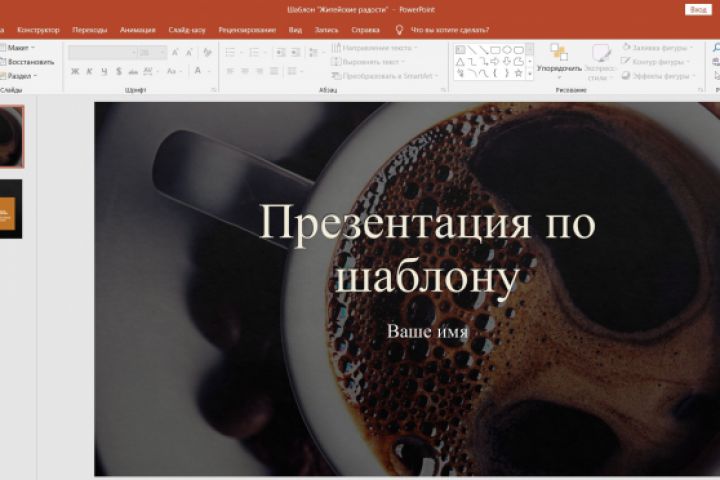
Task: Decrease the font size
Action: [x=189, y=52]
